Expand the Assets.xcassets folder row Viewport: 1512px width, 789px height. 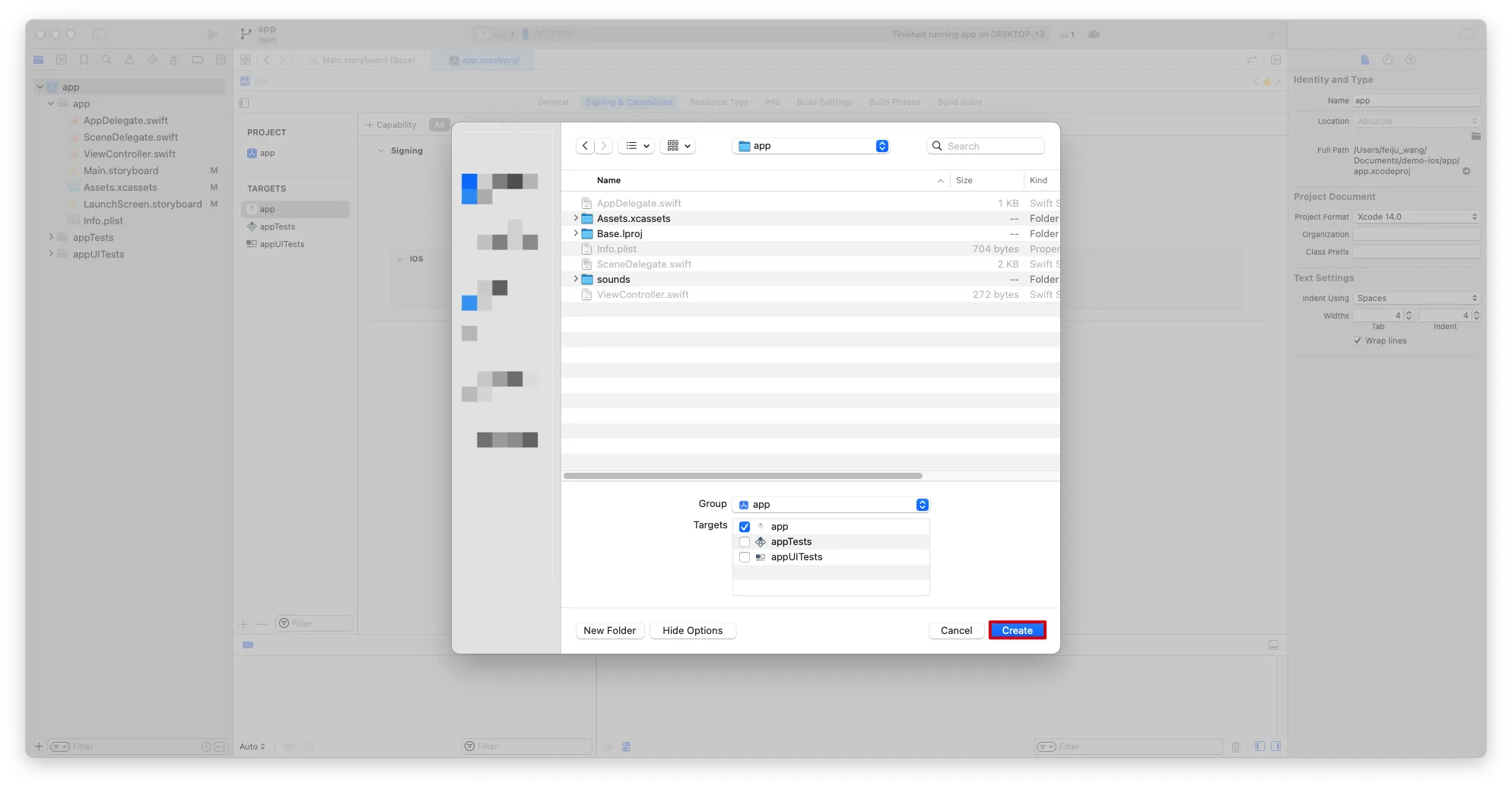(x=576, y=218)
